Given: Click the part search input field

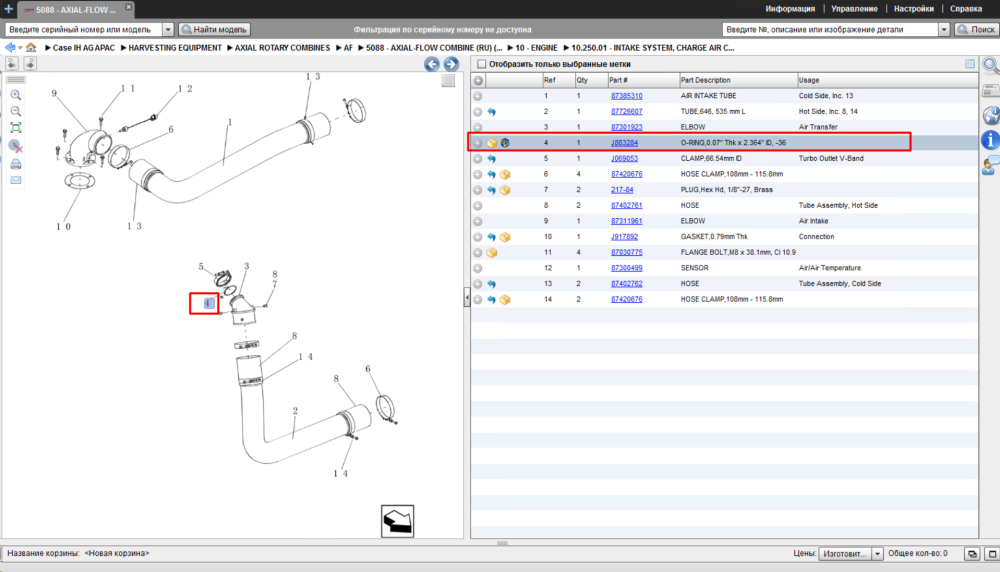Looking at the screenshot, I should coord(830,29).
